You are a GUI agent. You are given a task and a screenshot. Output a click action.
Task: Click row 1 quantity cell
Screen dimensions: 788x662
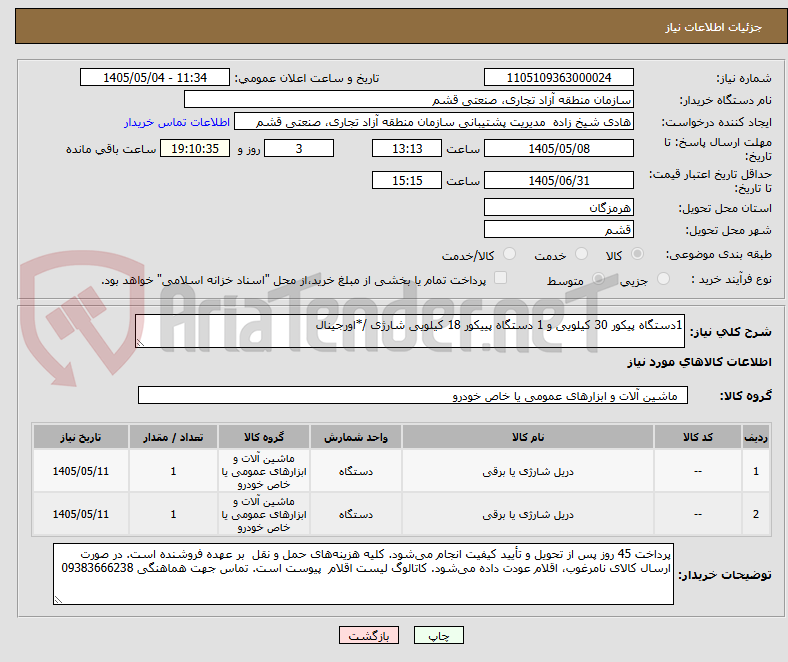click(173, 471)
